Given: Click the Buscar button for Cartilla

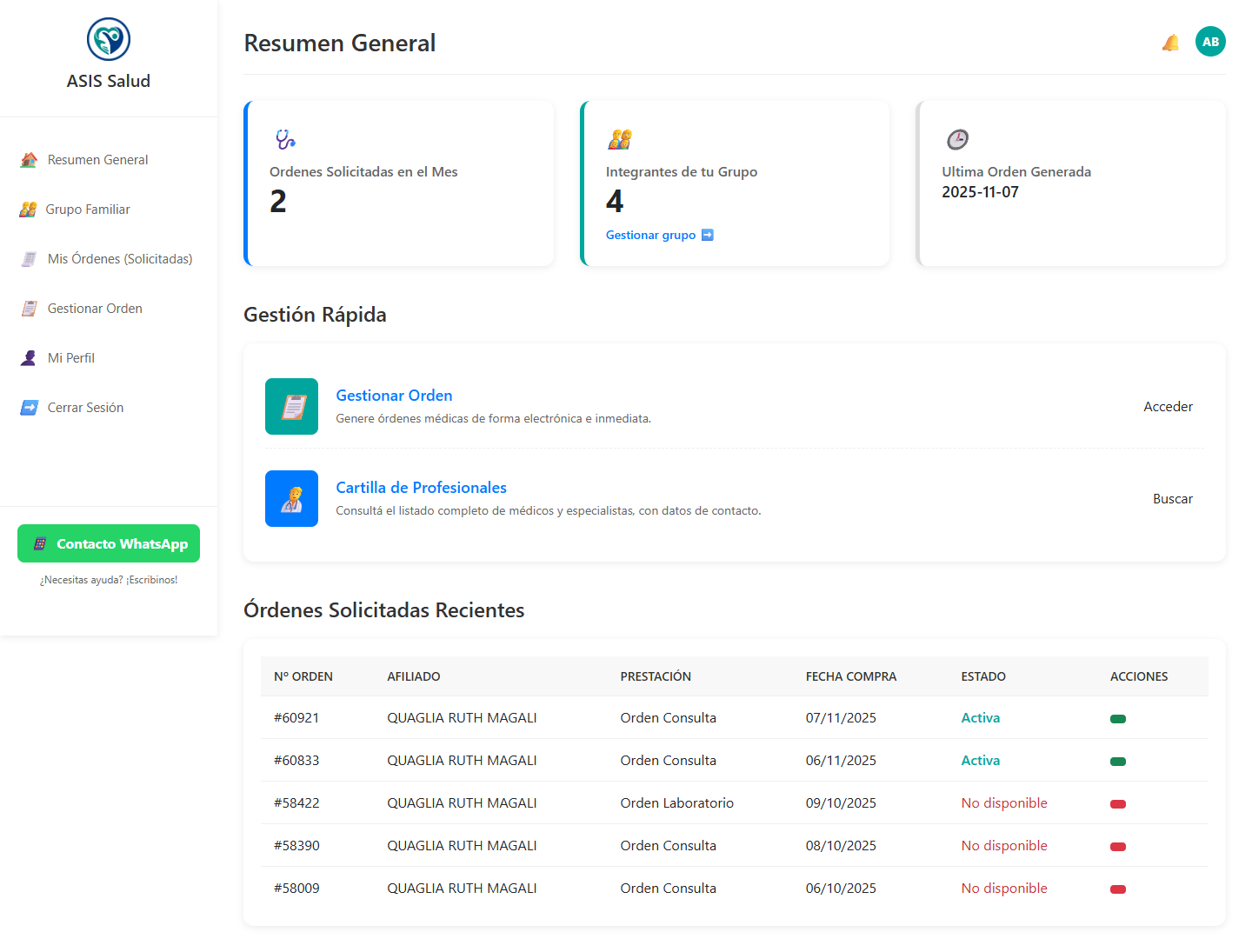Looking at the screenshot, I should point(1172,499).
